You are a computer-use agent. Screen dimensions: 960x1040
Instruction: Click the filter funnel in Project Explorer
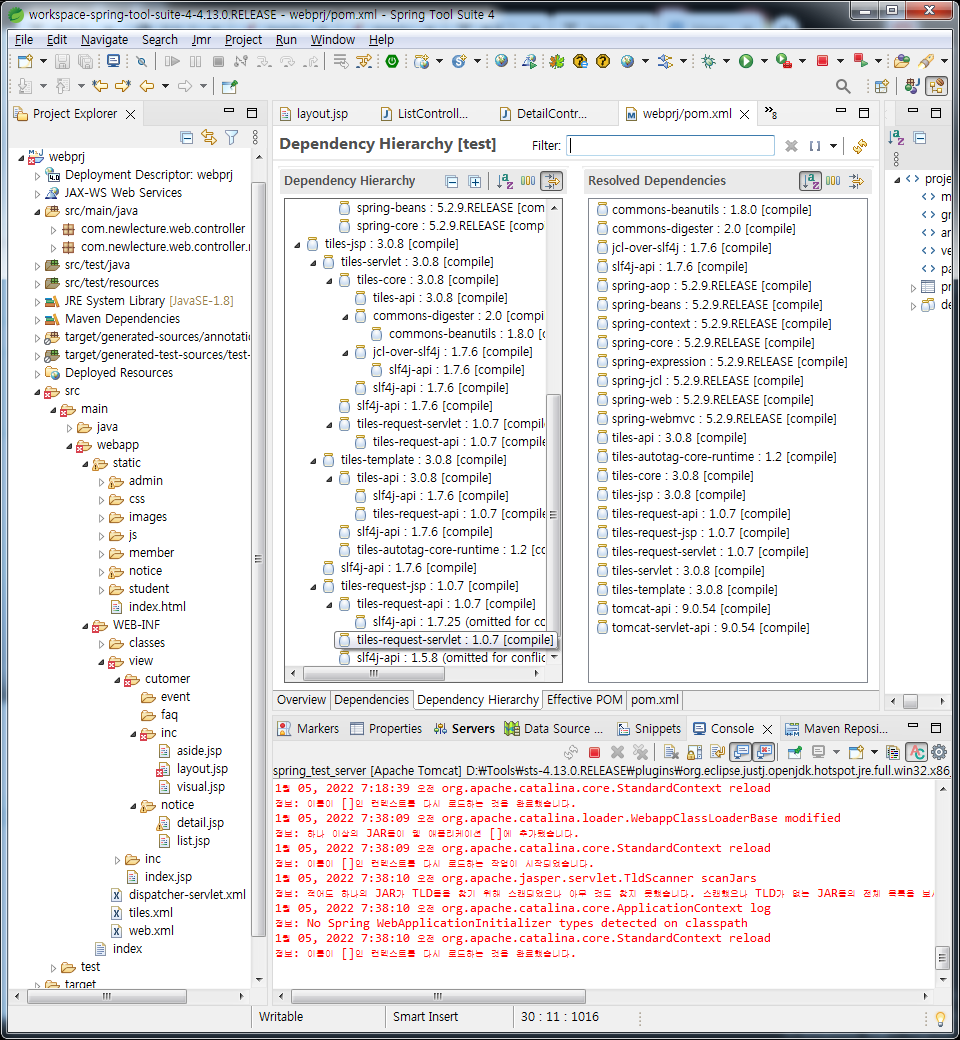(x=232, y=137)
